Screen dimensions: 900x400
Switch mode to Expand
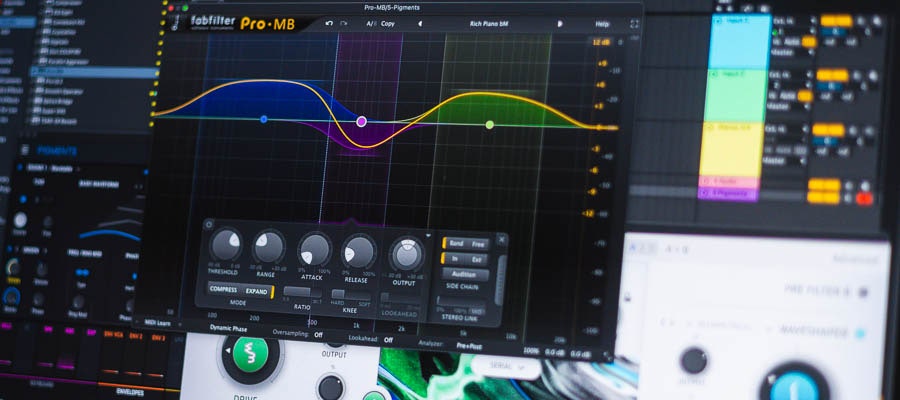point(256,290)
